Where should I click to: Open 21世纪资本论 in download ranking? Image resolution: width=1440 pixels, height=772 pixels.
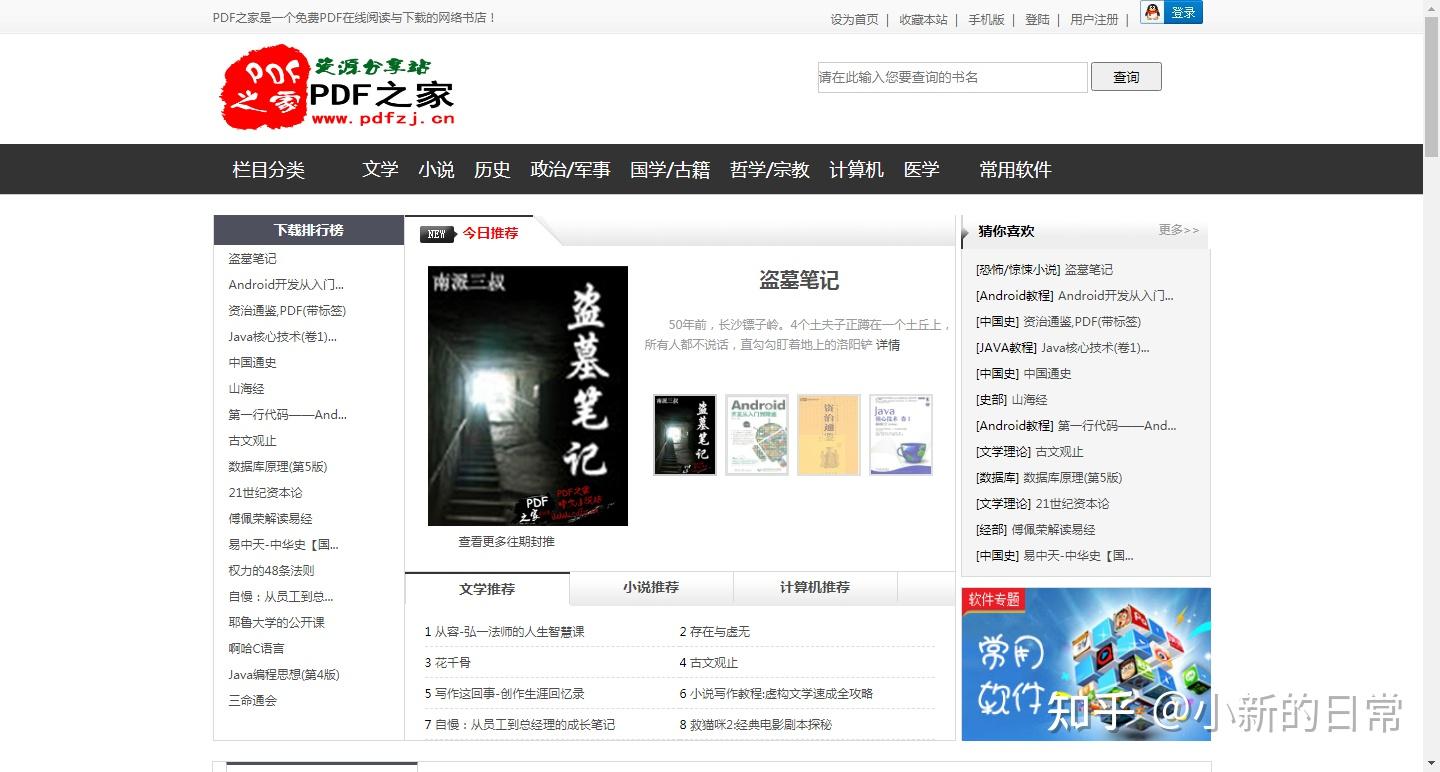[x=265, y=493]
